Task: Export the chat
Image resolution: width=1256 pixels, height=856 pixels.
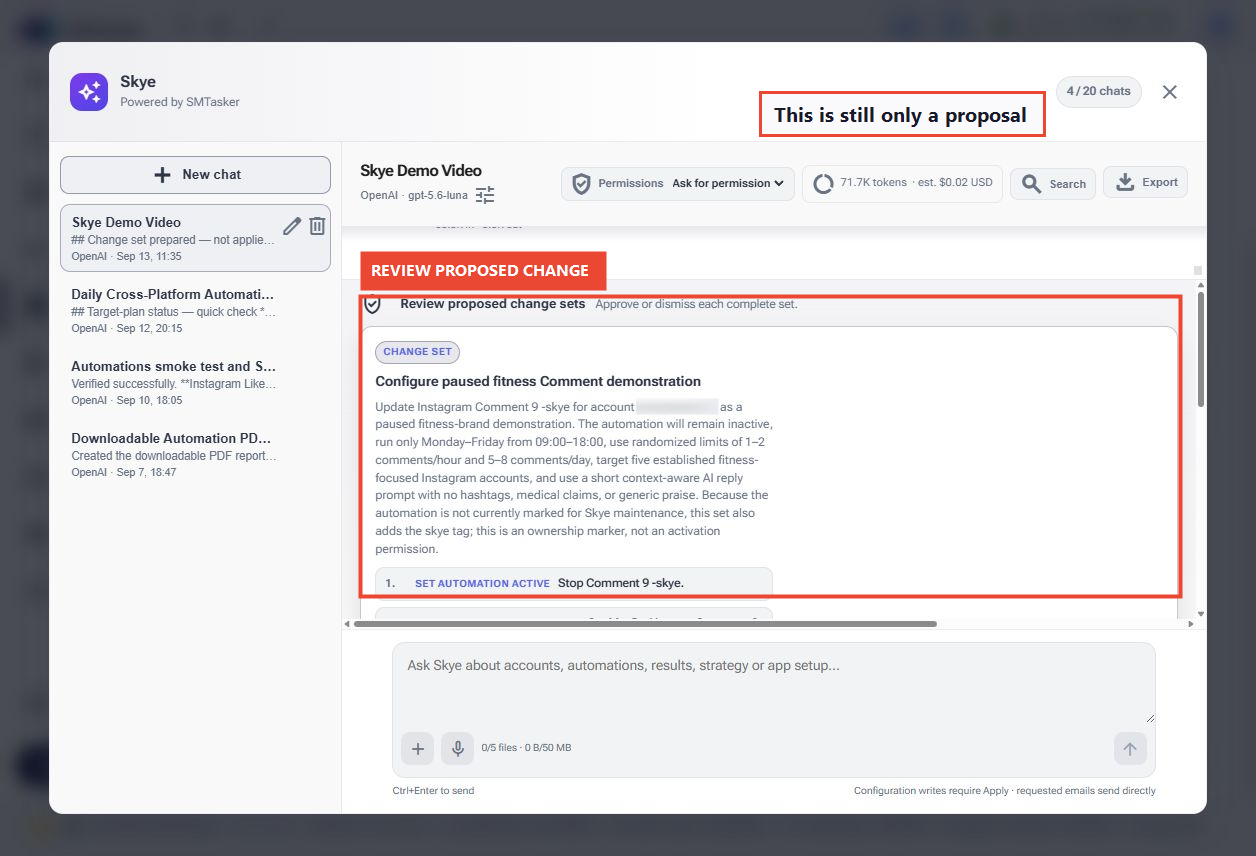Action: pos(1145,182)
